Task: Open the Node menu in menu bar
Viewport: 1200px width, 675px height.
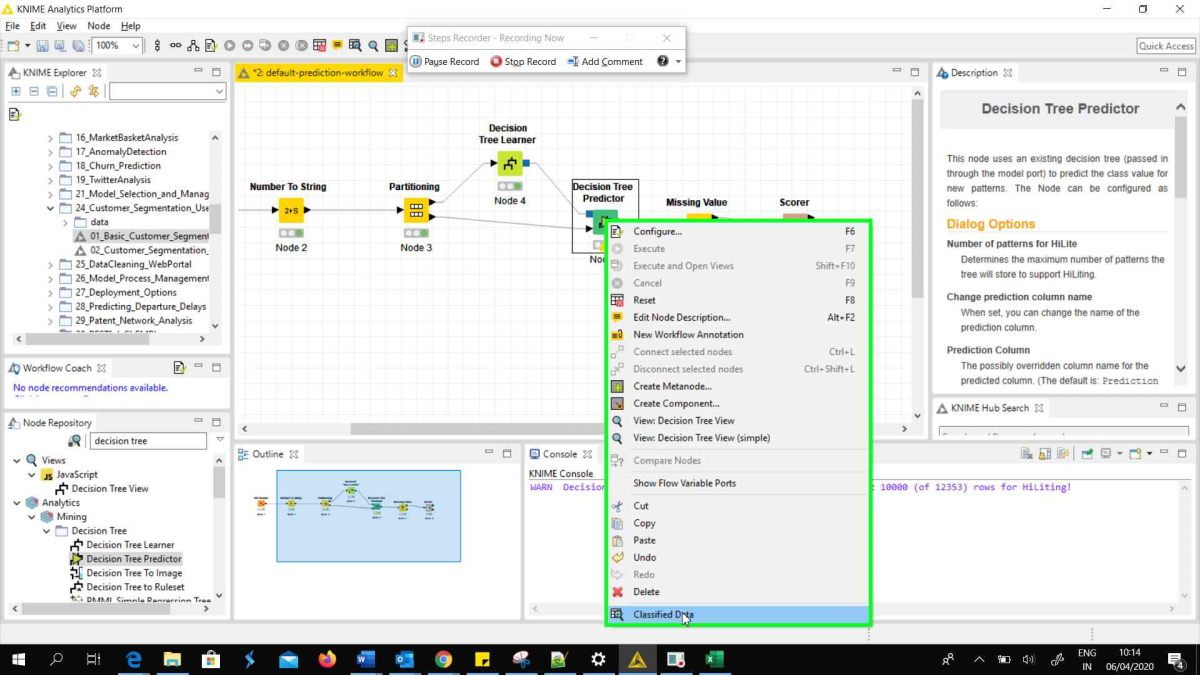Action: [x=99, y=26]
